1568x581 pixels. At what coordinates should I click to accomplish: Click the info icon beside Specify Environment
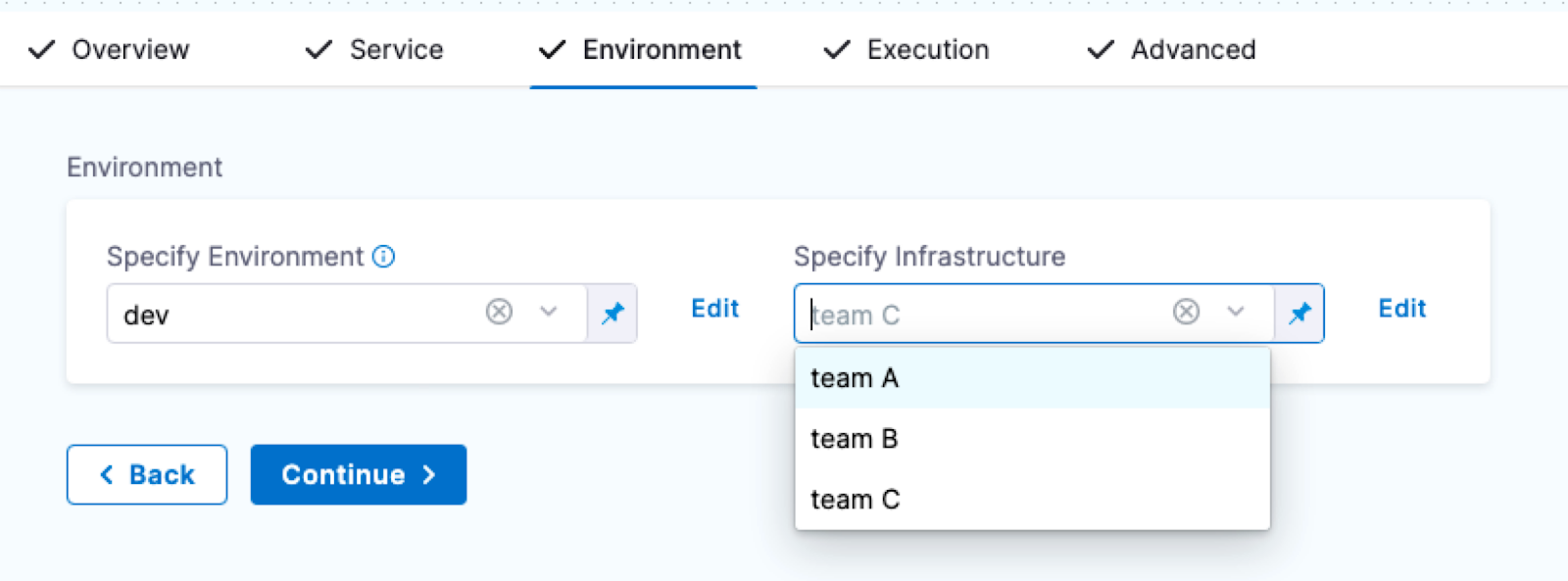click(x=384, y=257)
